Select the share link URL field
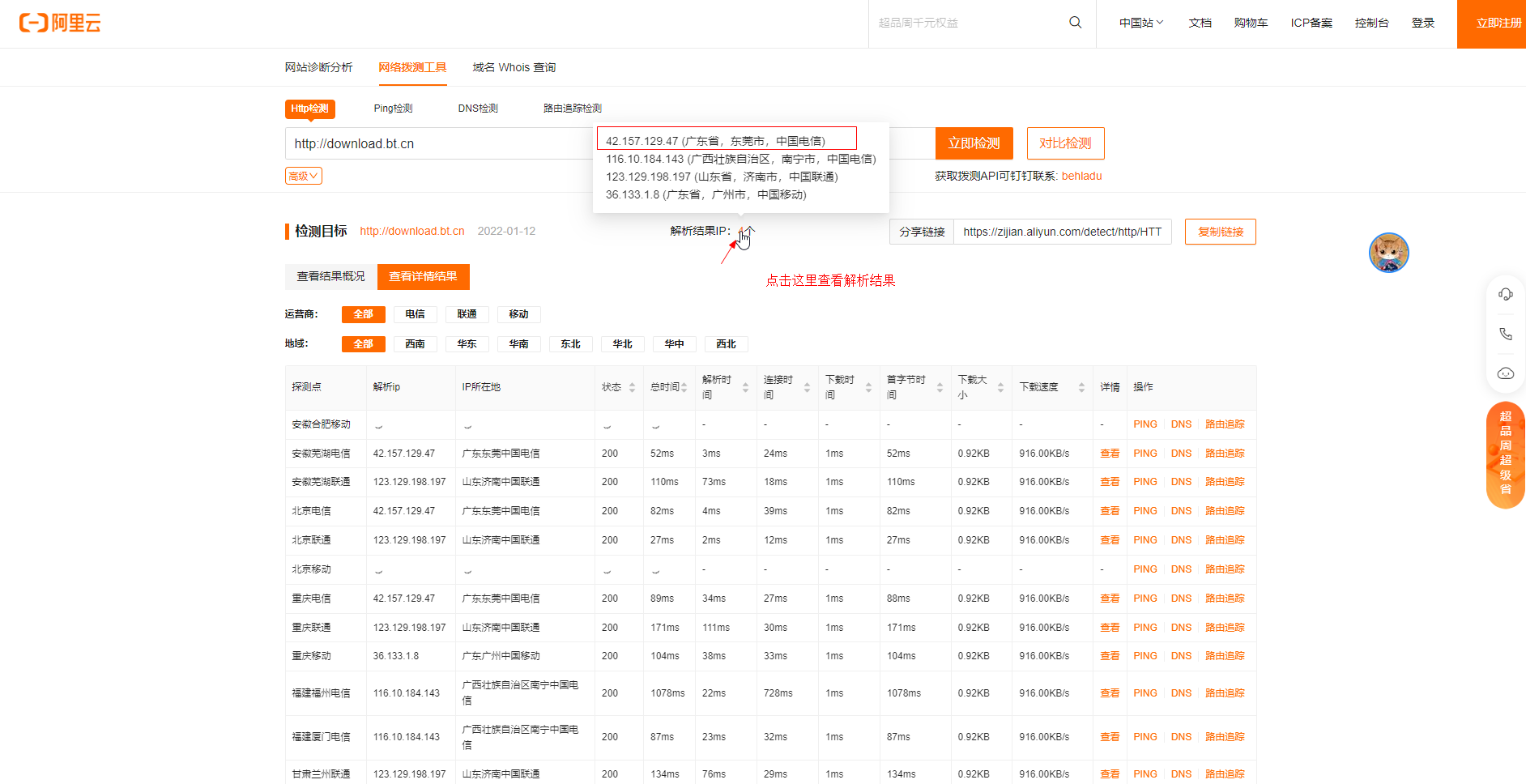Screen dimensions: 1526x784 [x=1062, y=232]
